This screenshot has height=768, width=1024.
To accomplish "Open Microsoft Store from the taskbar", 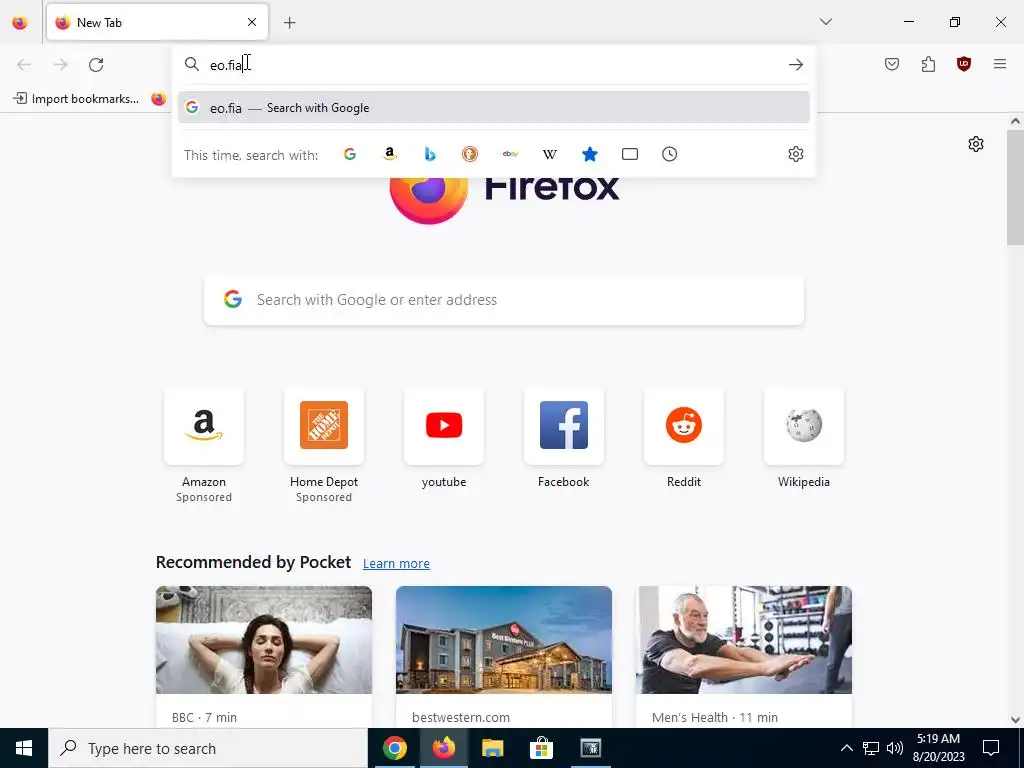I will click(x=541, y=748).
